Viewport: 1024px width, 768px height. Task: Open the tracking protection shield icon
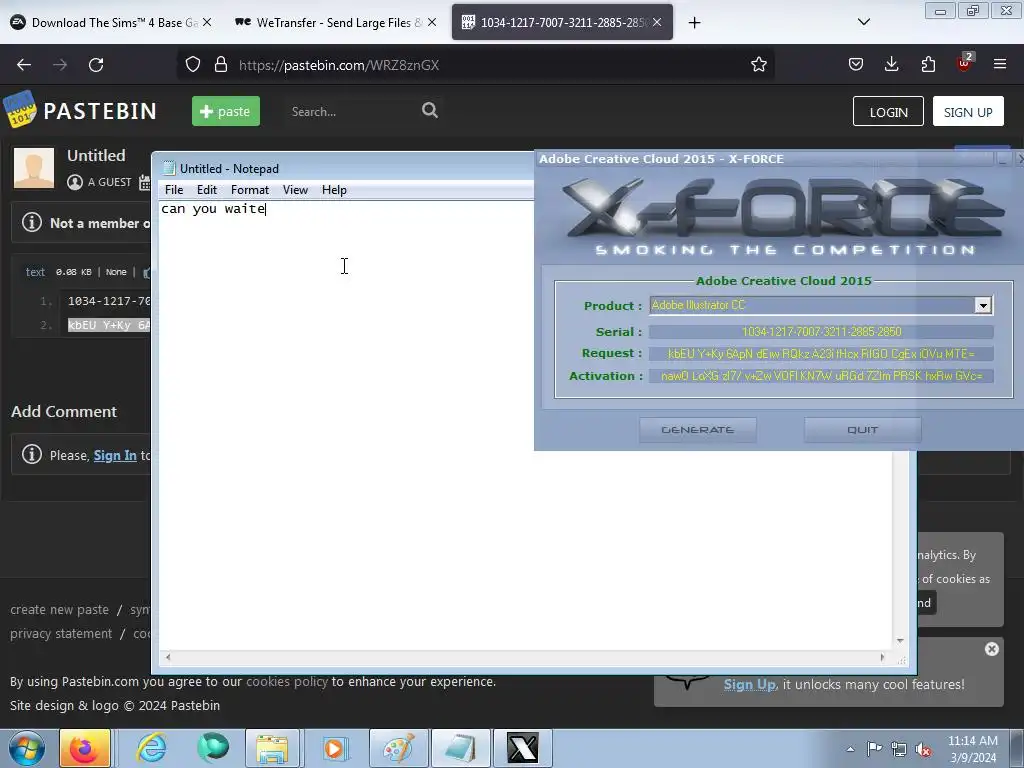[193, 65]
